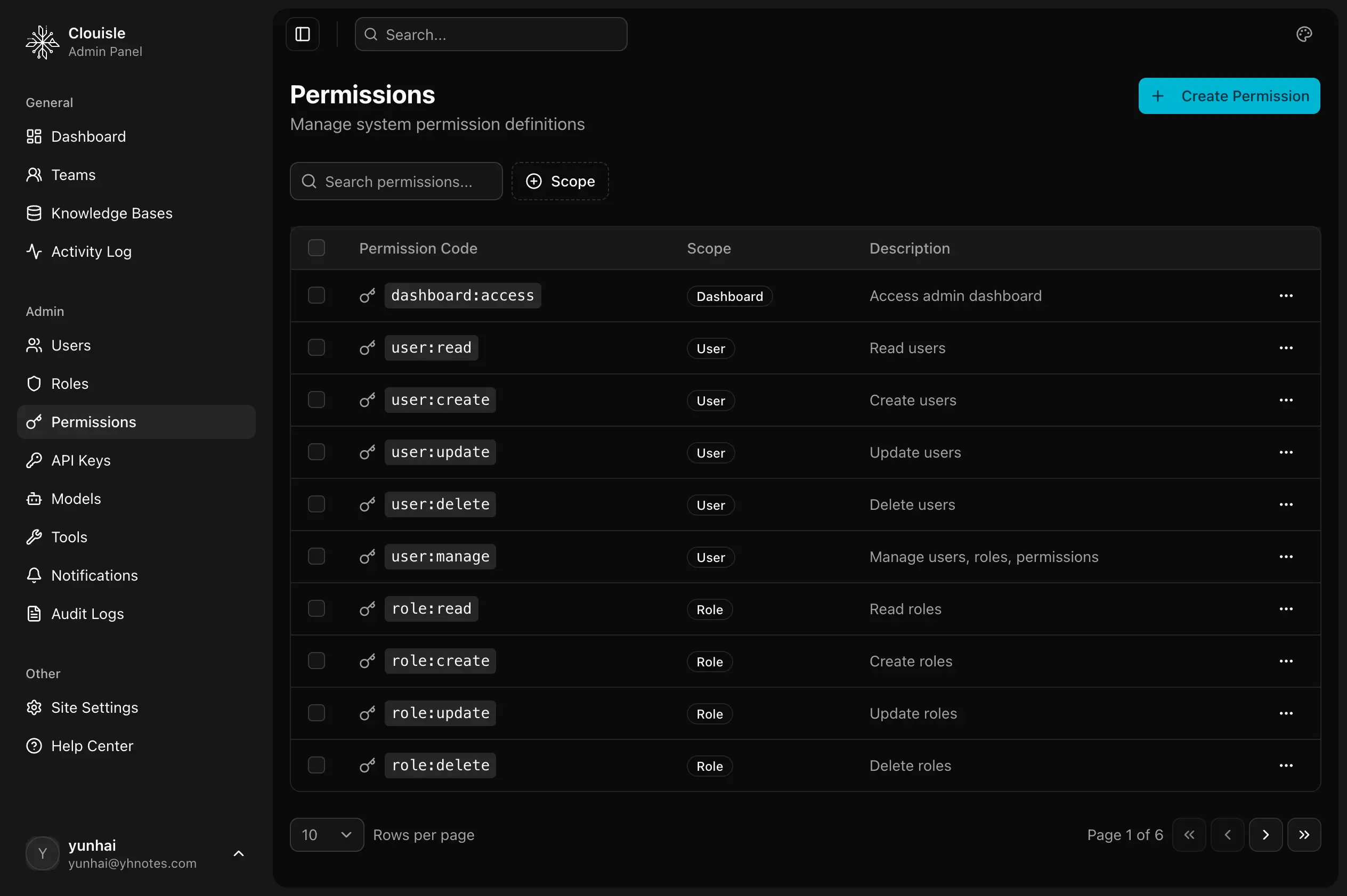Viewport: 1347px width, 896px height.
Task: Go to the next page of permissions
Action: 1265,834
